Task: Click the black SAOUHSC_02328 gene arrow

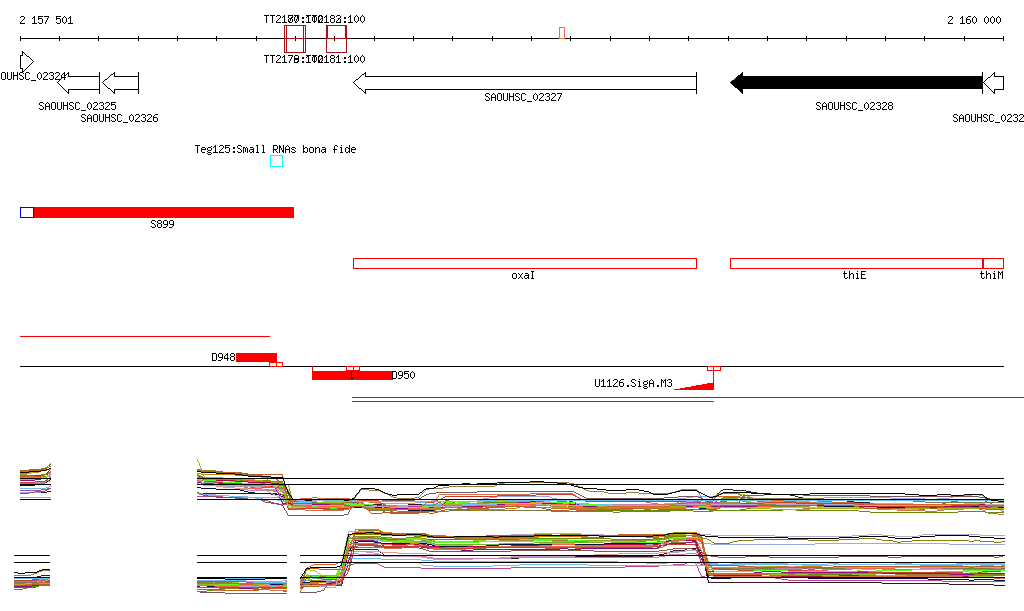Action: pos(856,83)
